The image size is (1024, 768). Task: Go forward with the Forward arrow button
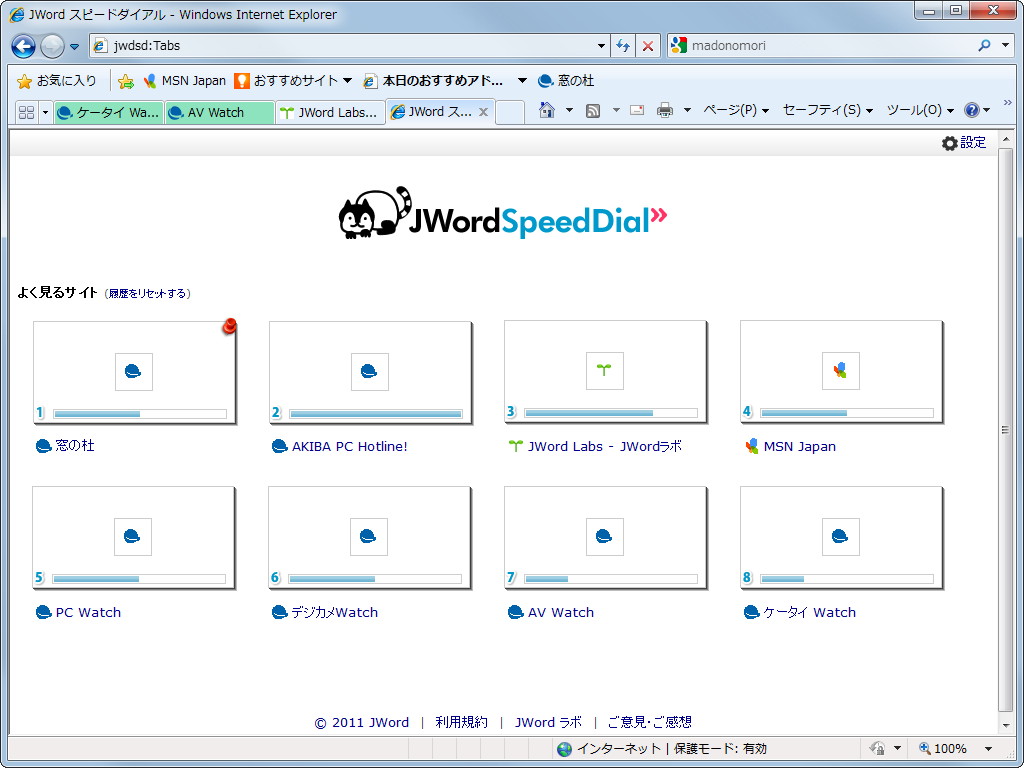point(52,46)
